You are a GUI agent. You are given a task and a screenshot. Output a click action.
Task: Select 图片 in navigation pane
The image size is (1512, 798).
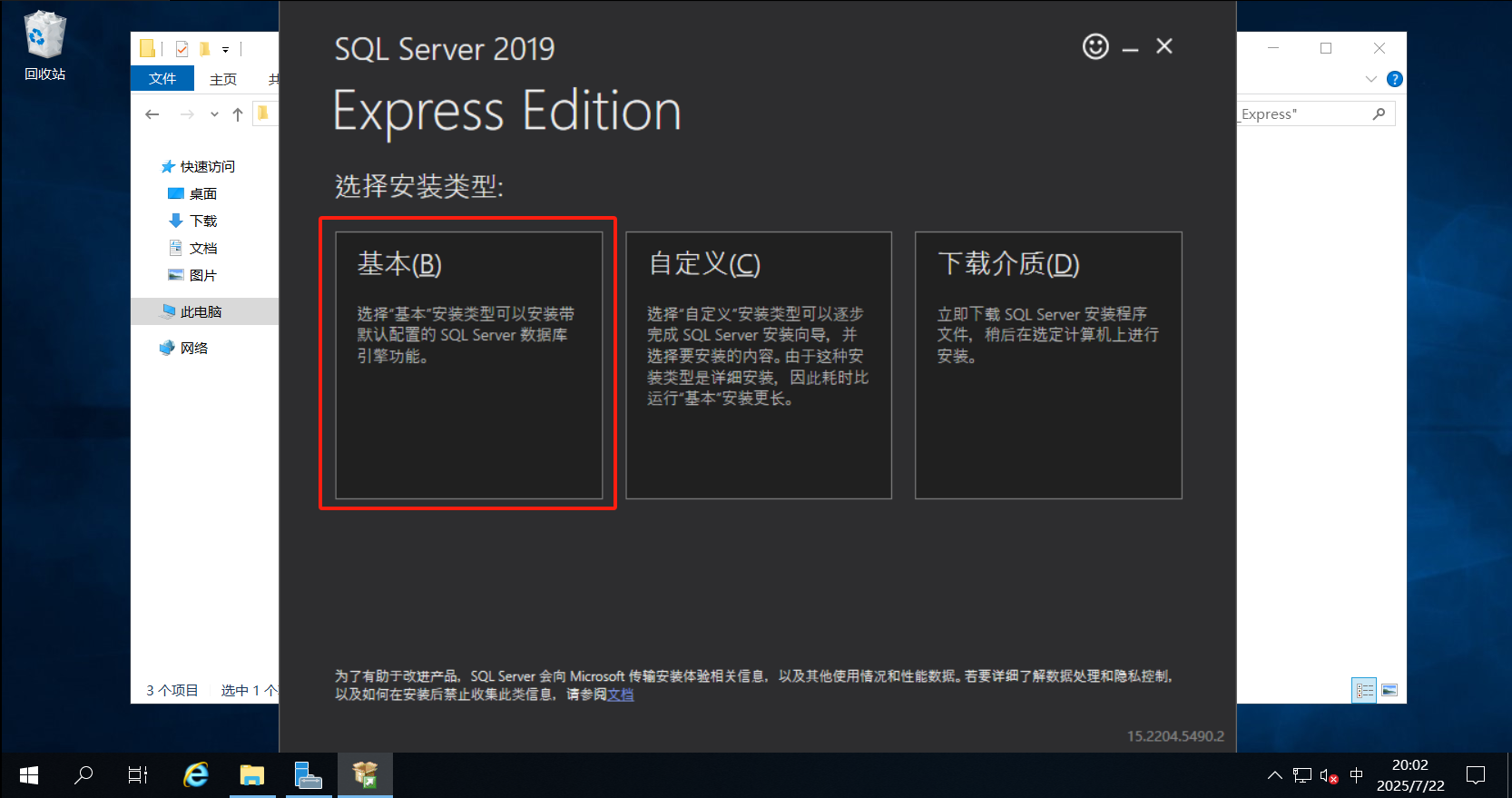pos(192,275)
